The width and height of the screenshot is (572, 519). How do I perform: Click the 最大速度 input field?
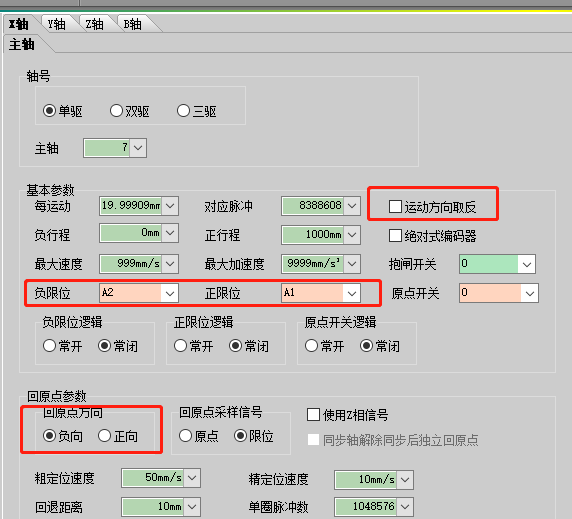click(x=131, y=264)
